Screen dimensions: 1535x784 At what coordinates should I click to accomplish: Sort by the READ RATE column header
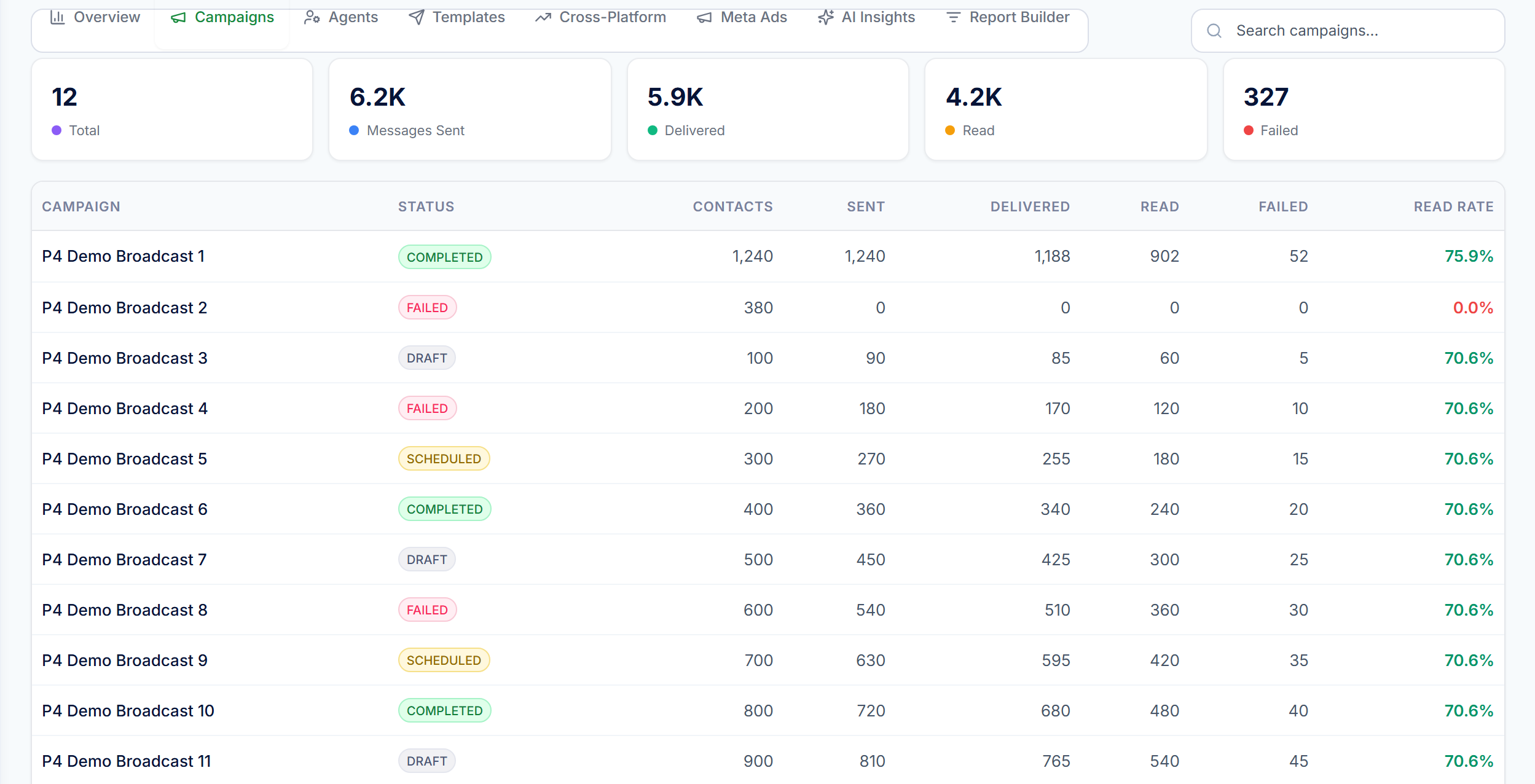1453,206
